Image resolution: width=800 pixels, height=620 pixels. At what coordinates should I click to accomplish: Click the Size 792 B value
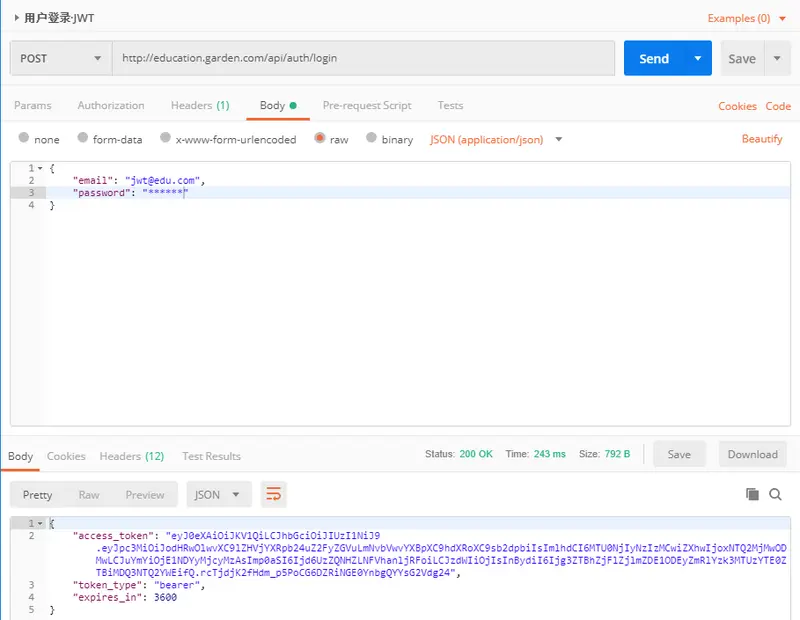pos(617,454)
